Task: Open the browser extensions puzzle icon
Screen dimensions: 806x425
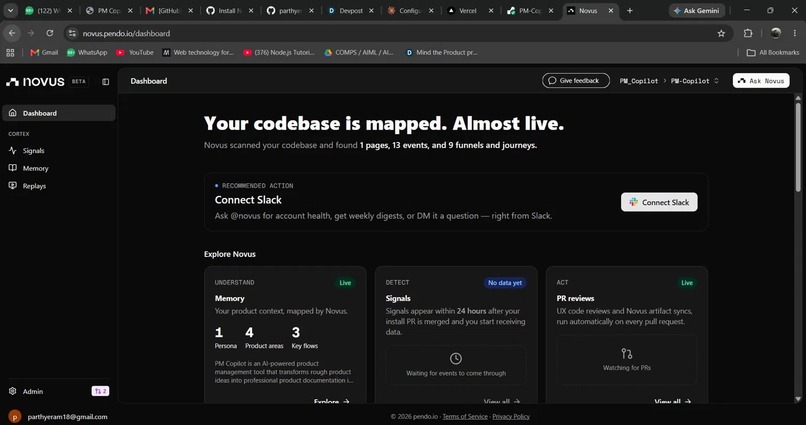Action: (748, 33)
